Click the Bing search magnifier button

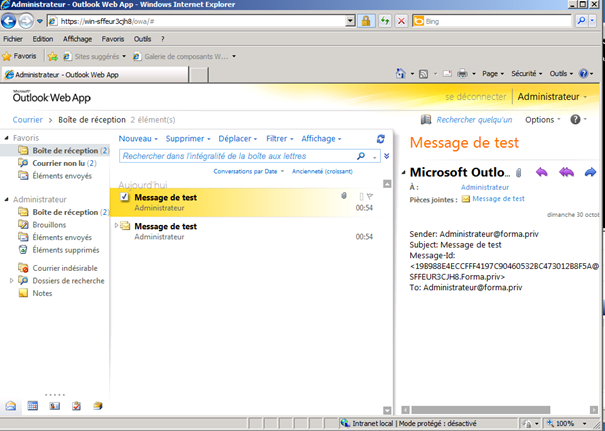click(581, 21)
